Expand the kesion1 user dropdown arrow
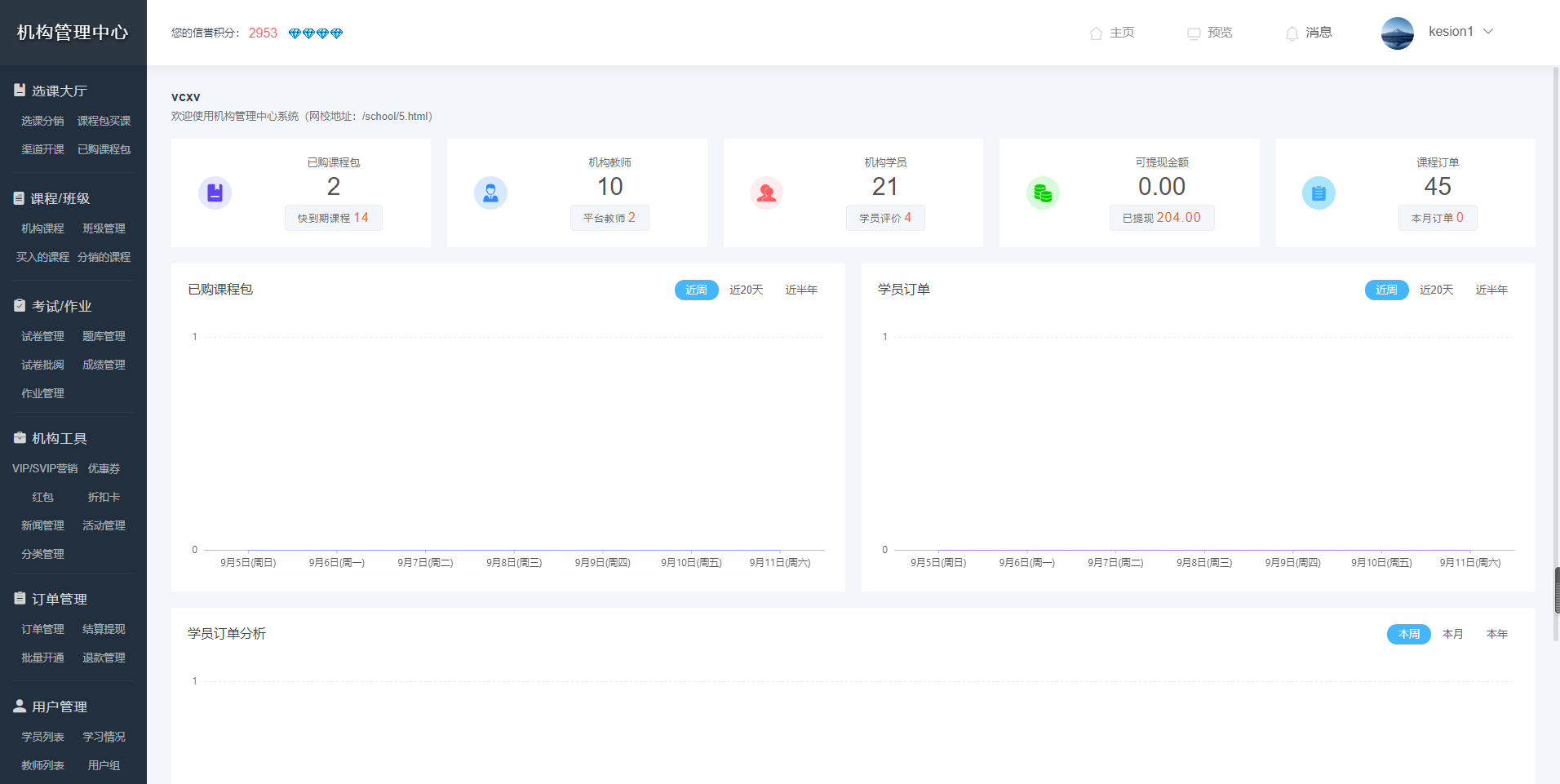This screenshot has width=1560, height=784. tap(1488, 32)
